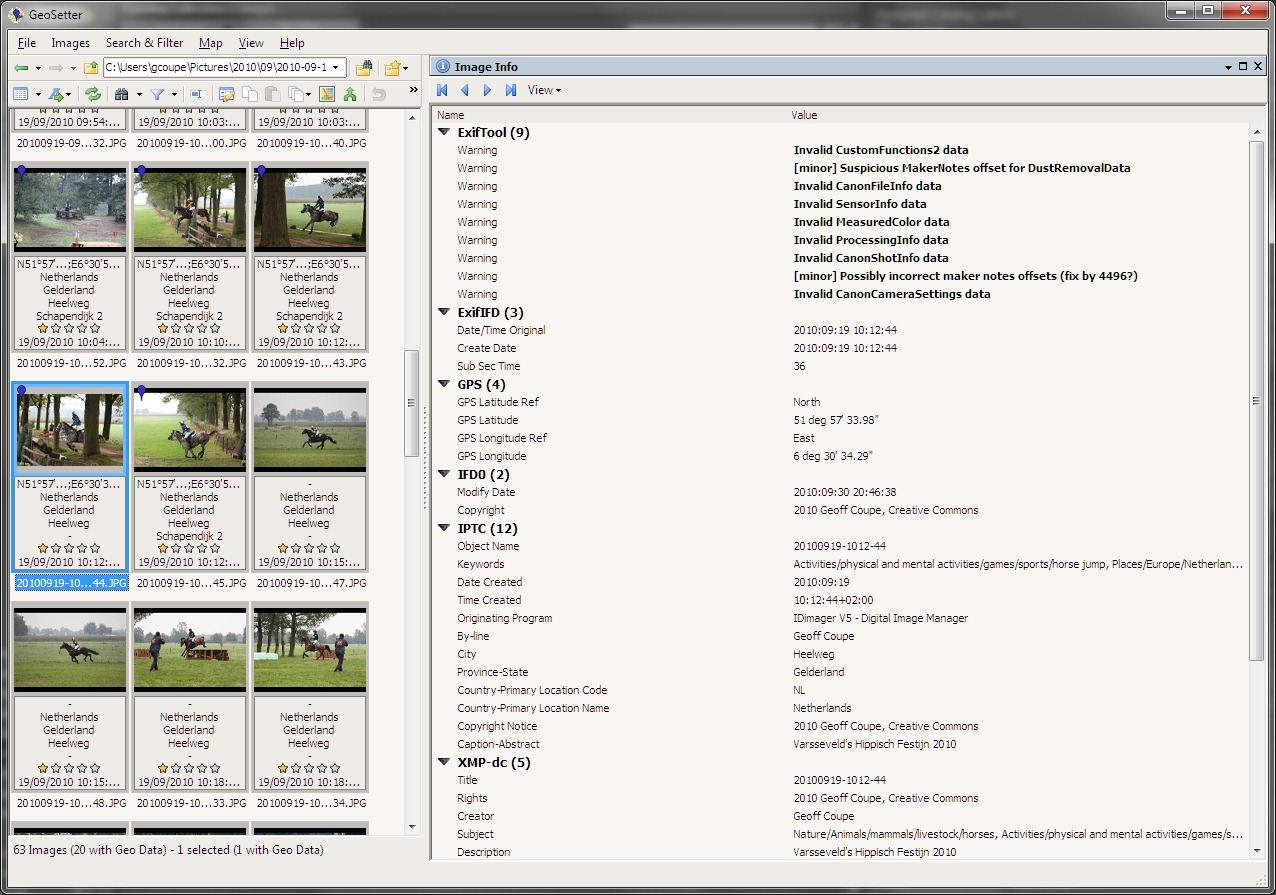Click the green back navigation arrow

[21, 68]
